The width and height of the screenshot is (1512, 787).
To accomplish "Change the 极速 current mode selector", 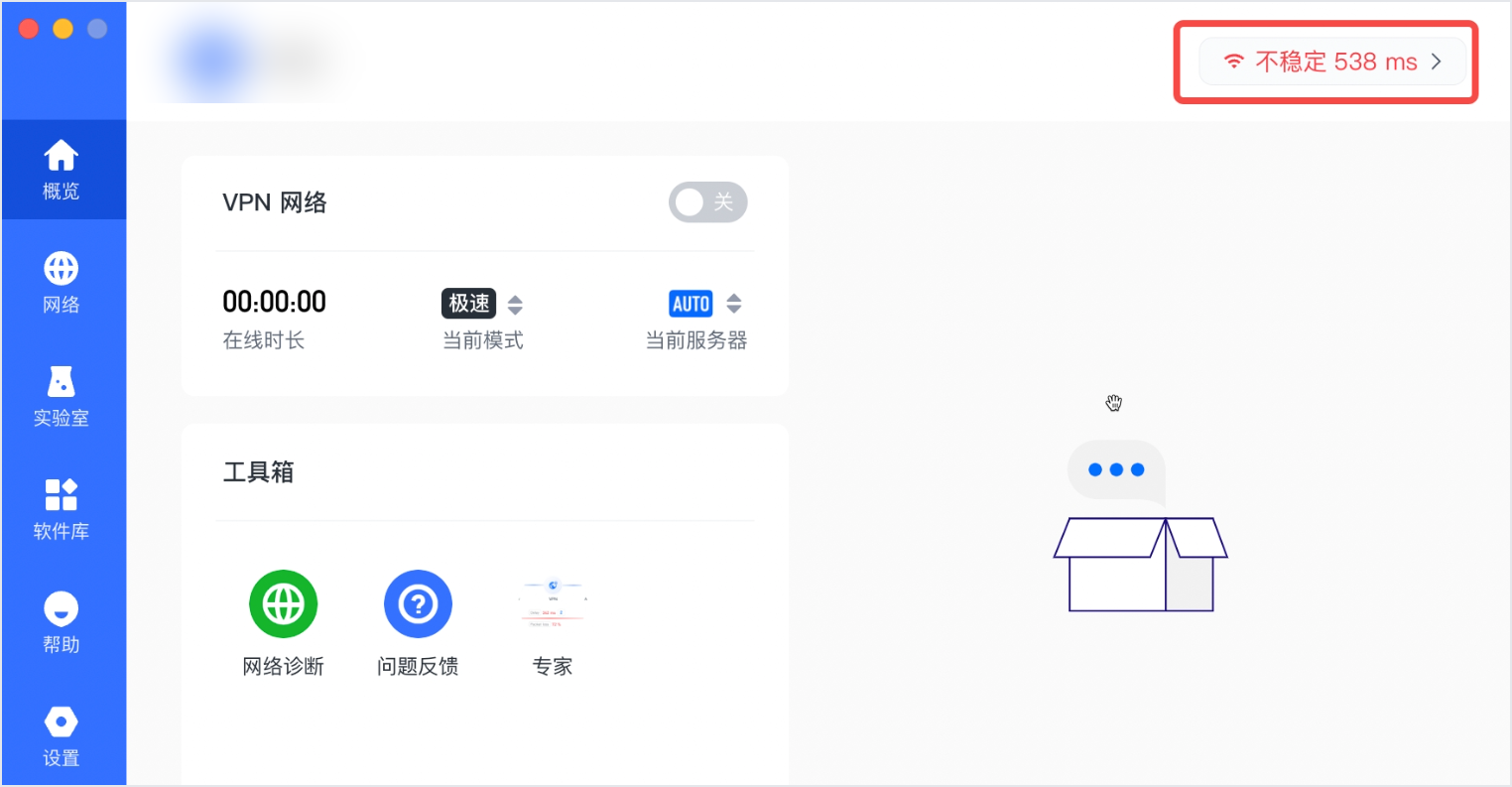I will (482, 304).
